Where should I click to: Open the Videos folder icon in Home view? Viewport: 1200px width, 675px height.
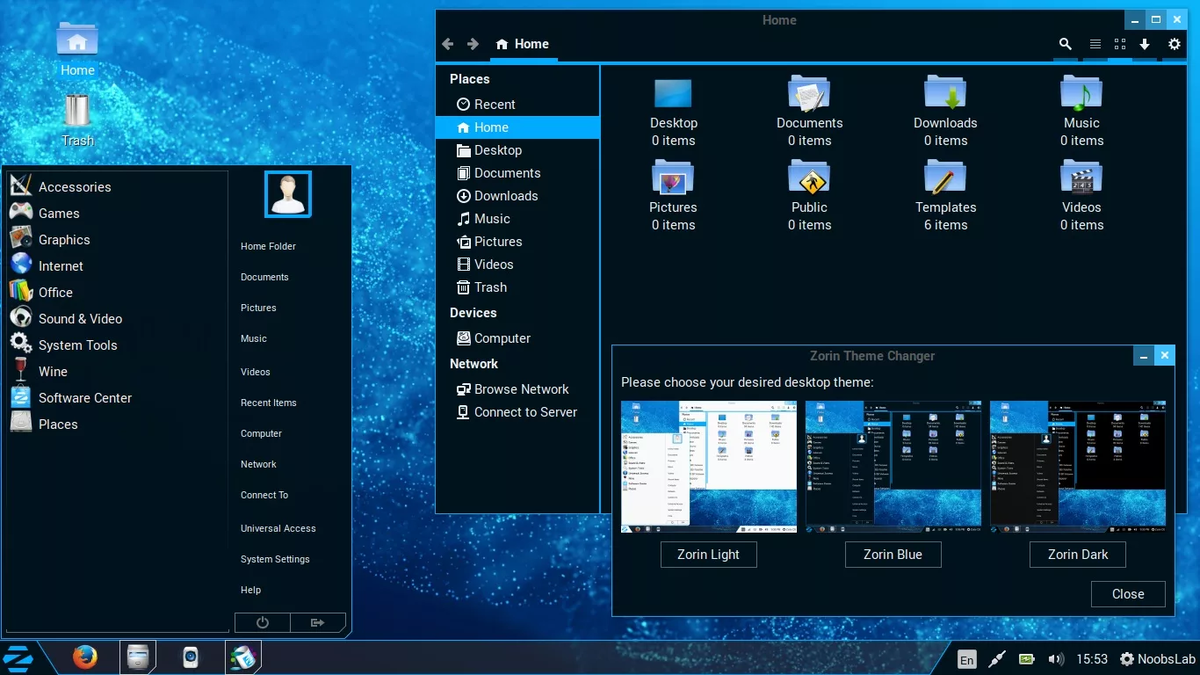click(x=1081, y=196)
